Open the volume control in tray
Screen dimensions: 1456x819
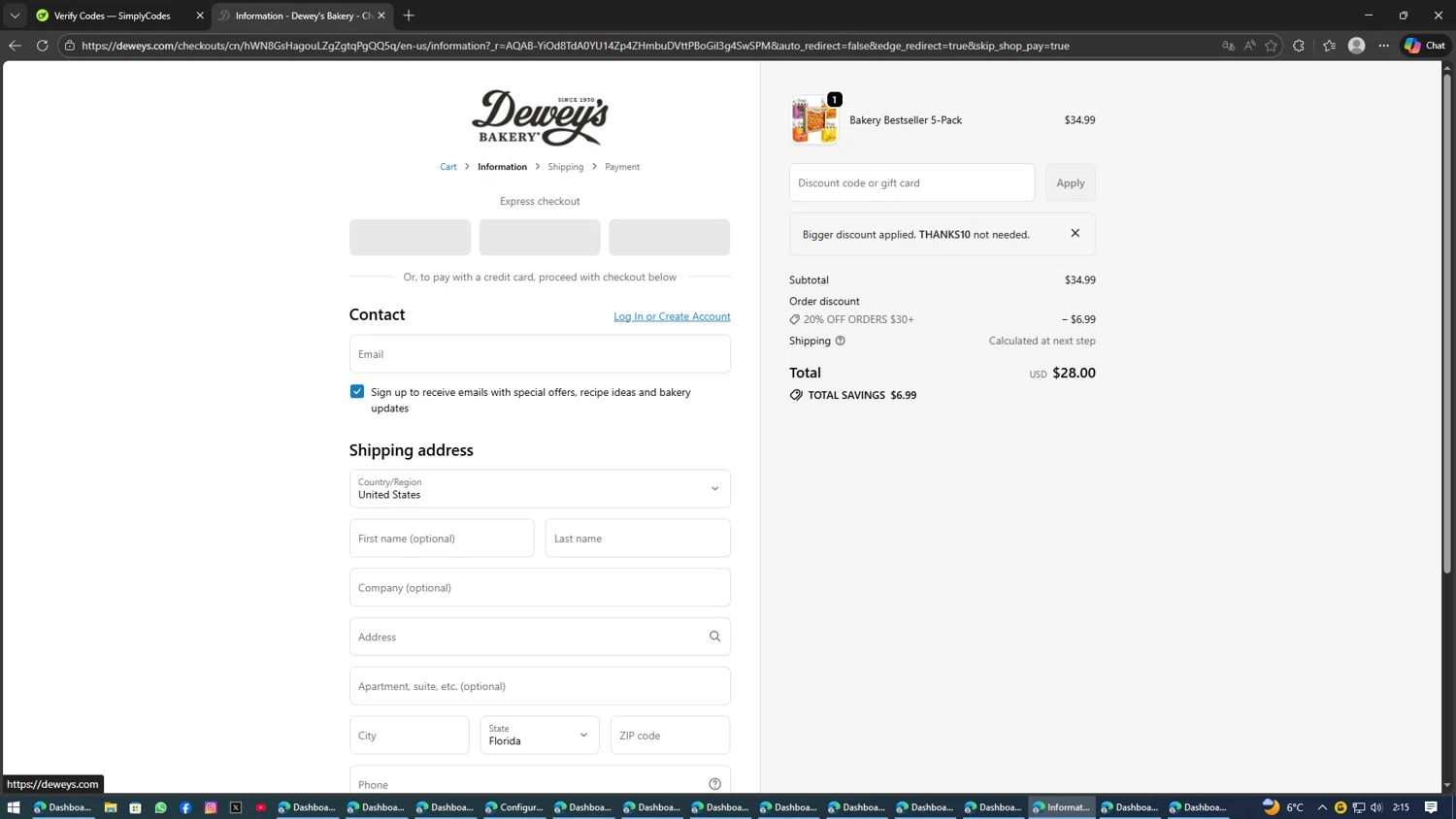[x=1376, y=807]
